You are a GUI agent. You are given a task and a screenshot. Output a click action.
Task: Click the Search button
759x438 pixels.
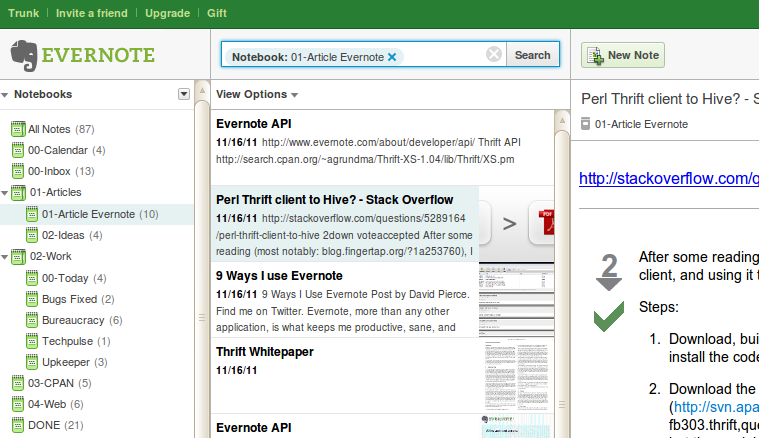pos(532,55)
